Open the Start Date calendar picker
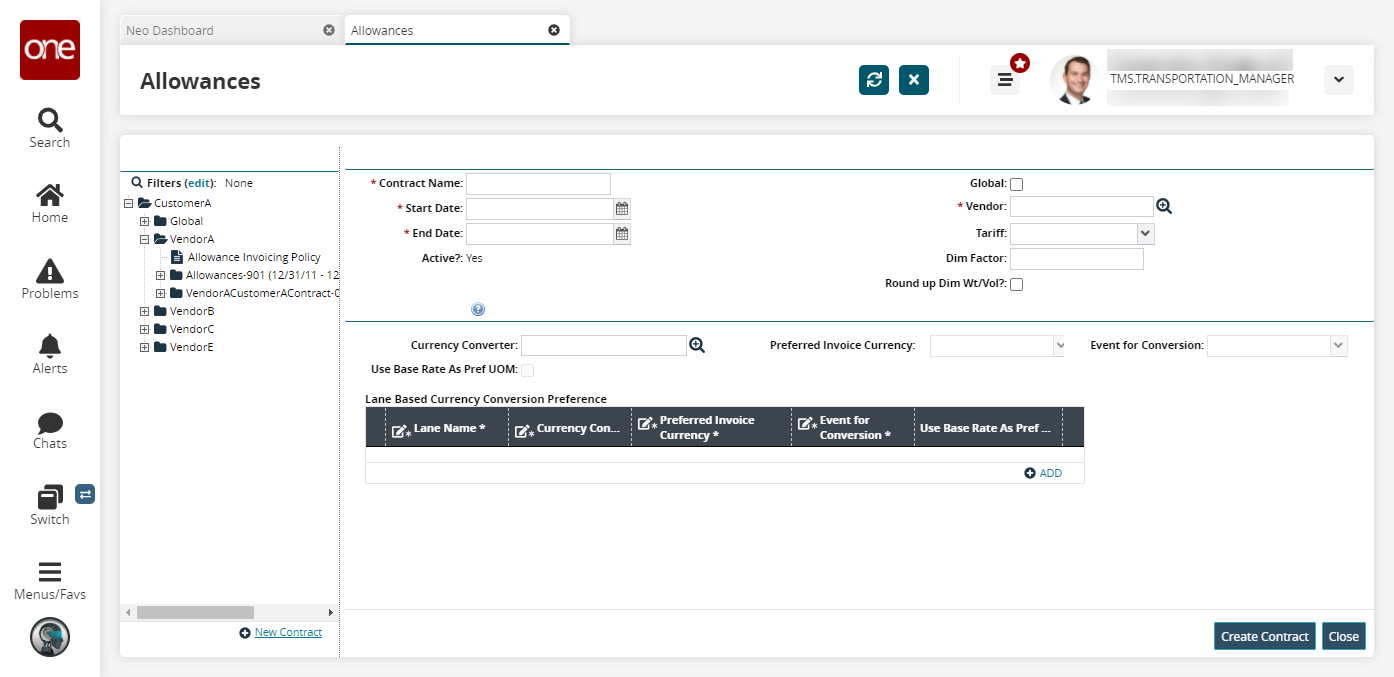Screen dimensions: 1394x677 (622, 208)
